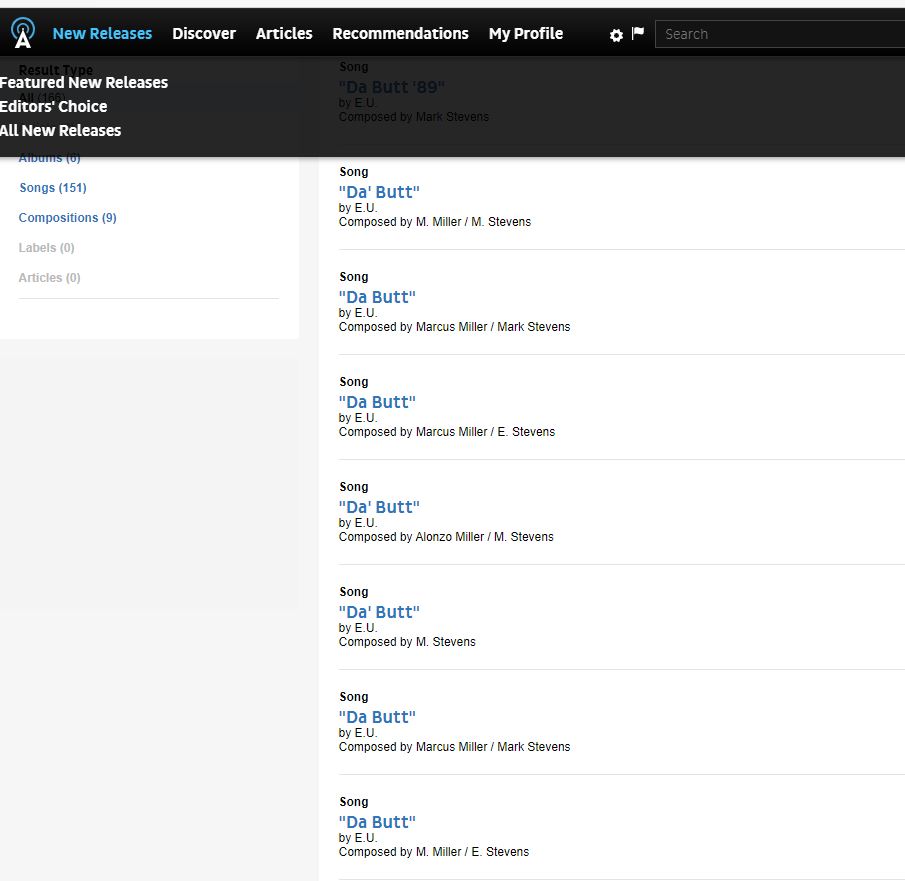Viewport: 905px width, 881px height.
Task: Select Editors' Choice from the dropdown
Action: click(x=54, y=106)
